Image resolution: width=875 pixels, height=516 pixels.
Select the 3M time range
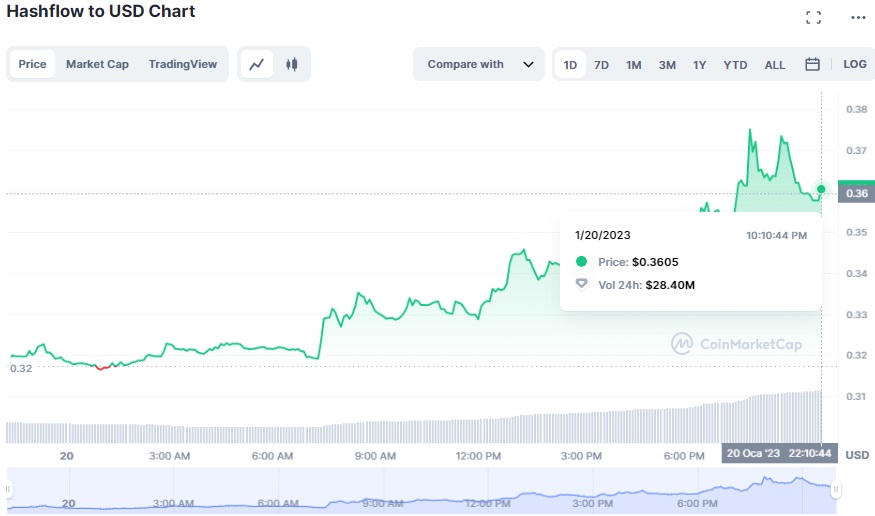(x=667, y=65)
